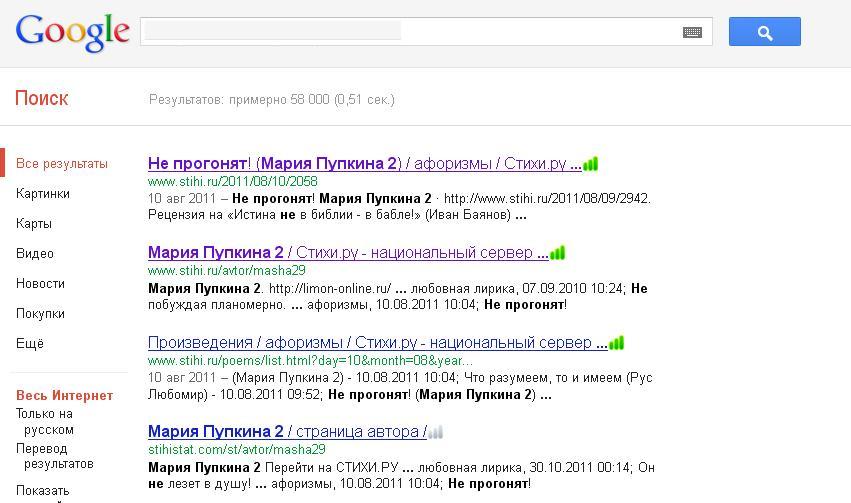Switch to Карты search category

(x=34, y=224)
